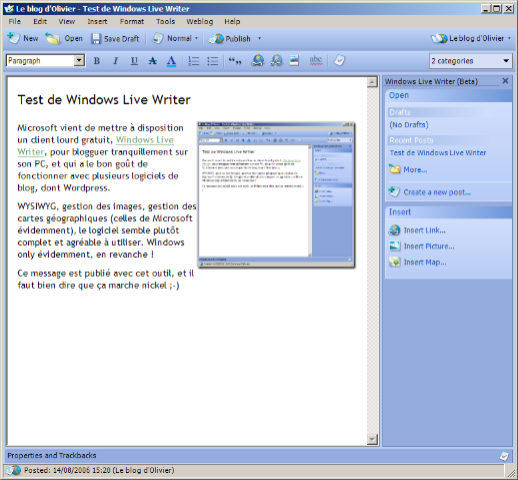Open the File menu
Image resolution: width=518 pixels, height=480 pixels.
click(15, 22)
